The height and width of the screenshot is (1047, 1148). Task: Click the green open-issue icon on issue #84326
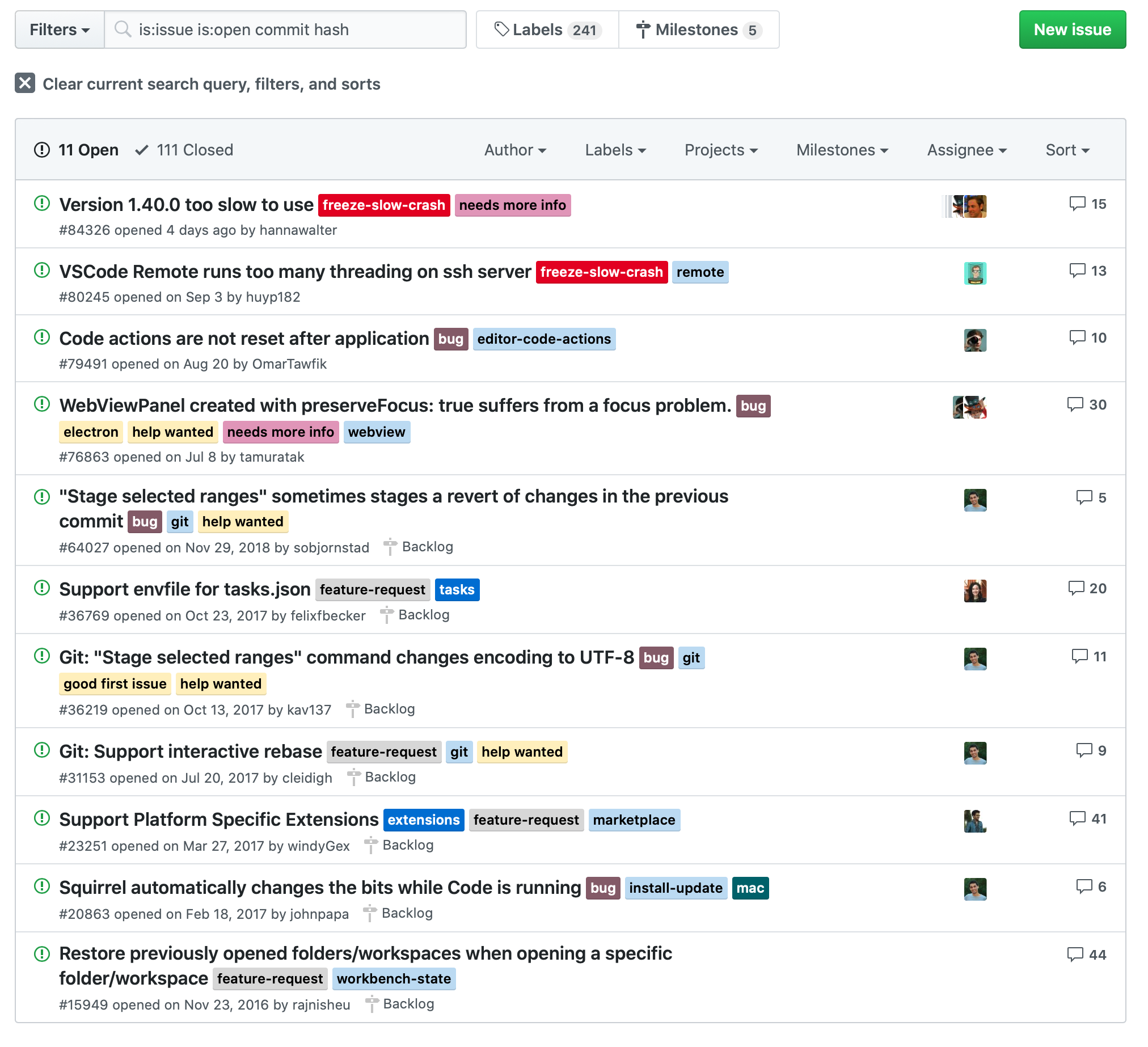pyautogui.click(x=43, y=204)
